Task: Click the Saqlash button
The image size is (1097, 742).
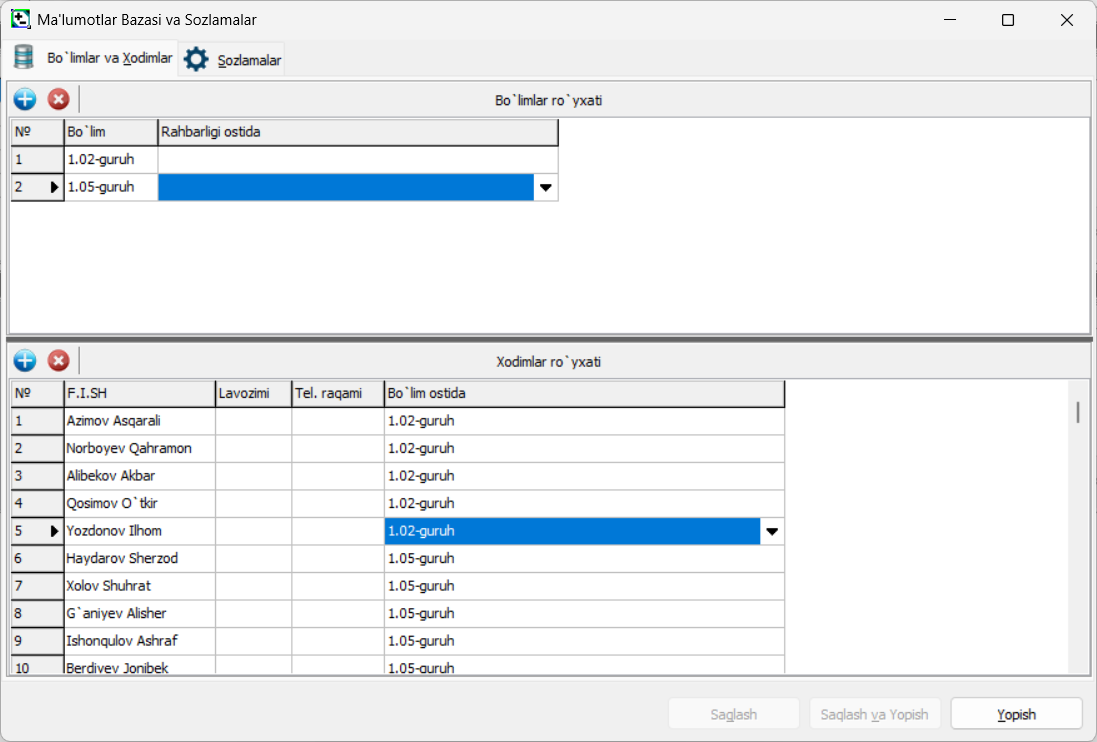Action: coord(733,714)
